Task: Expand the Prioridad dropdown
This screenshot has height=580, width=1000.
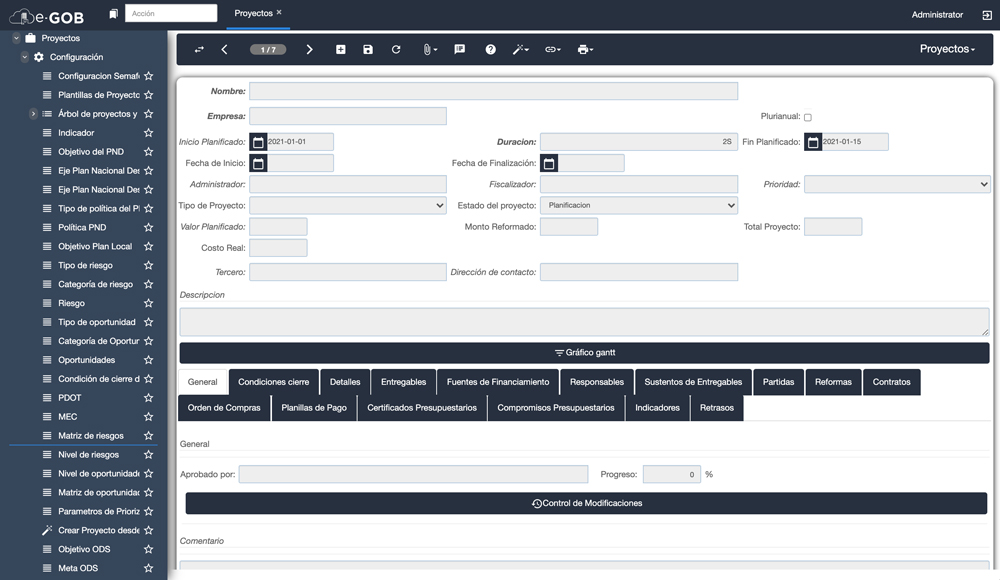Action: 896,184
